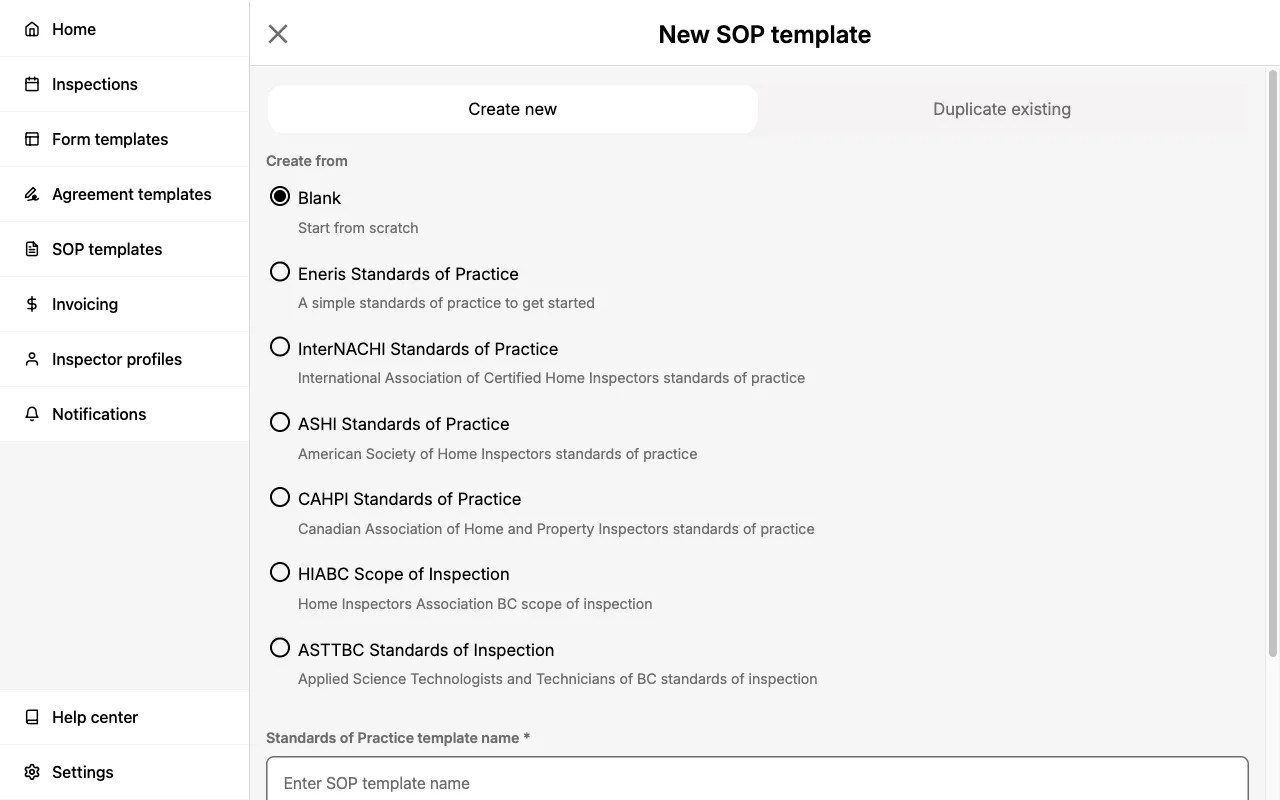The image size is (1280, 800).
Task: Click the Help center book icon
Action: [31, 717]
